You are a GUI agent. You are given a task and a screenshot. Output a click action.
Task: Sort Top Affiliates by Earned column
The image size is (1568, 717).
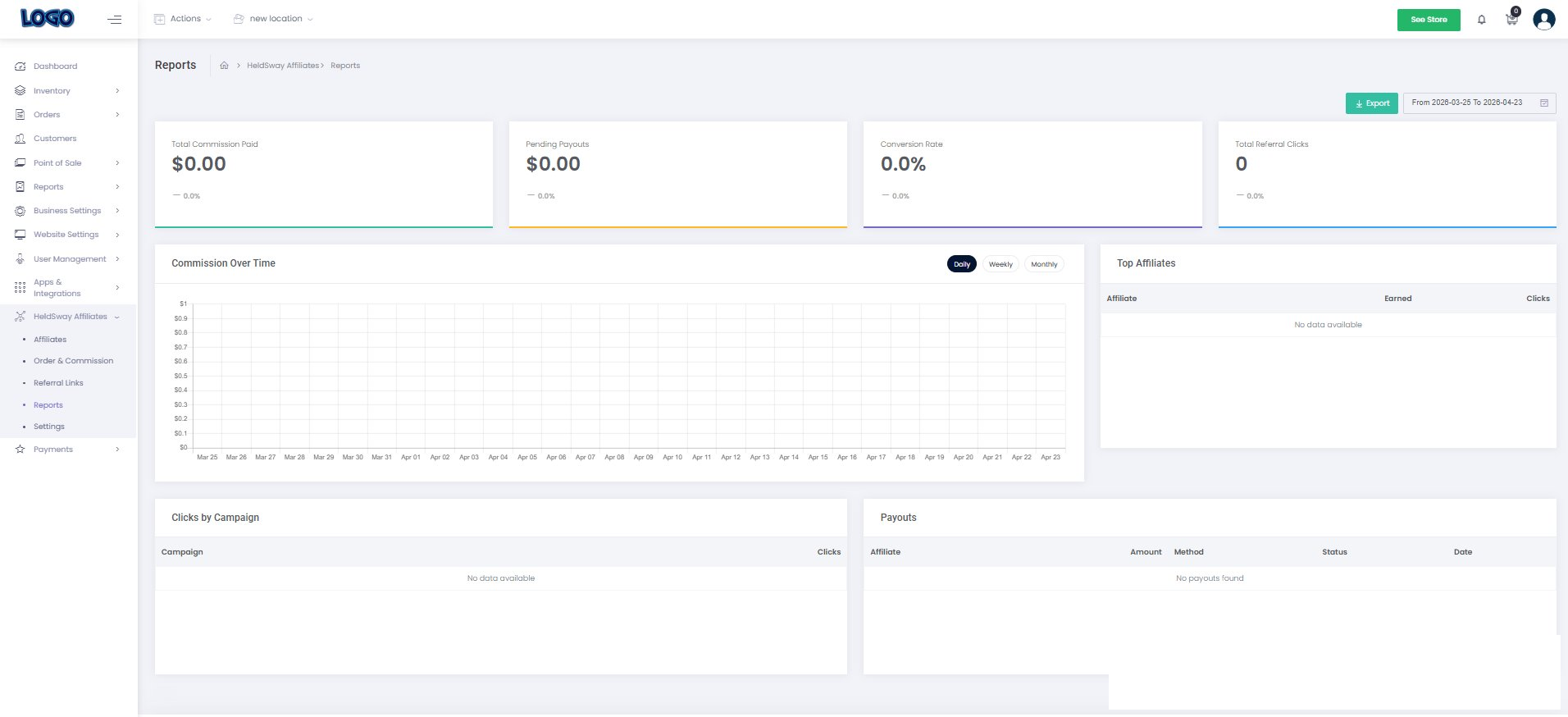click(x=1397, y=299)
